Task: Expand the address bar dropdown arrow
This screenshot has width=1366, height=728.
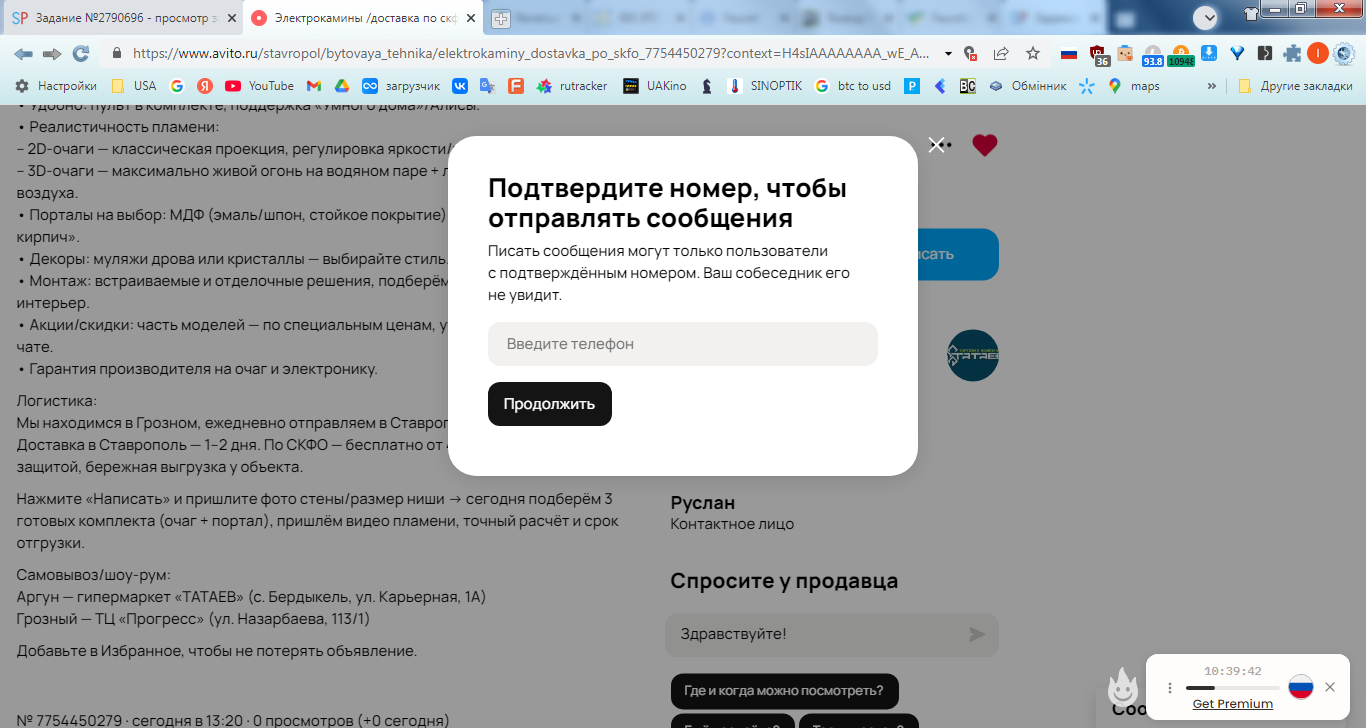Action: [x=948, y=53]
